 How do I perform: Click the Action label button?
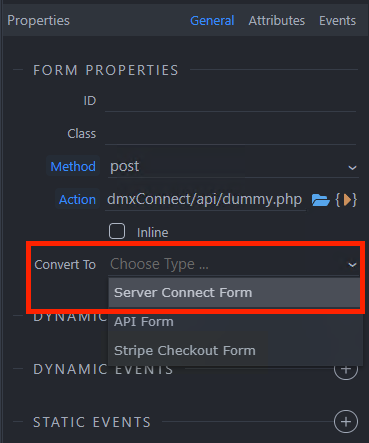pyautogui.click(x=77, y=200)
